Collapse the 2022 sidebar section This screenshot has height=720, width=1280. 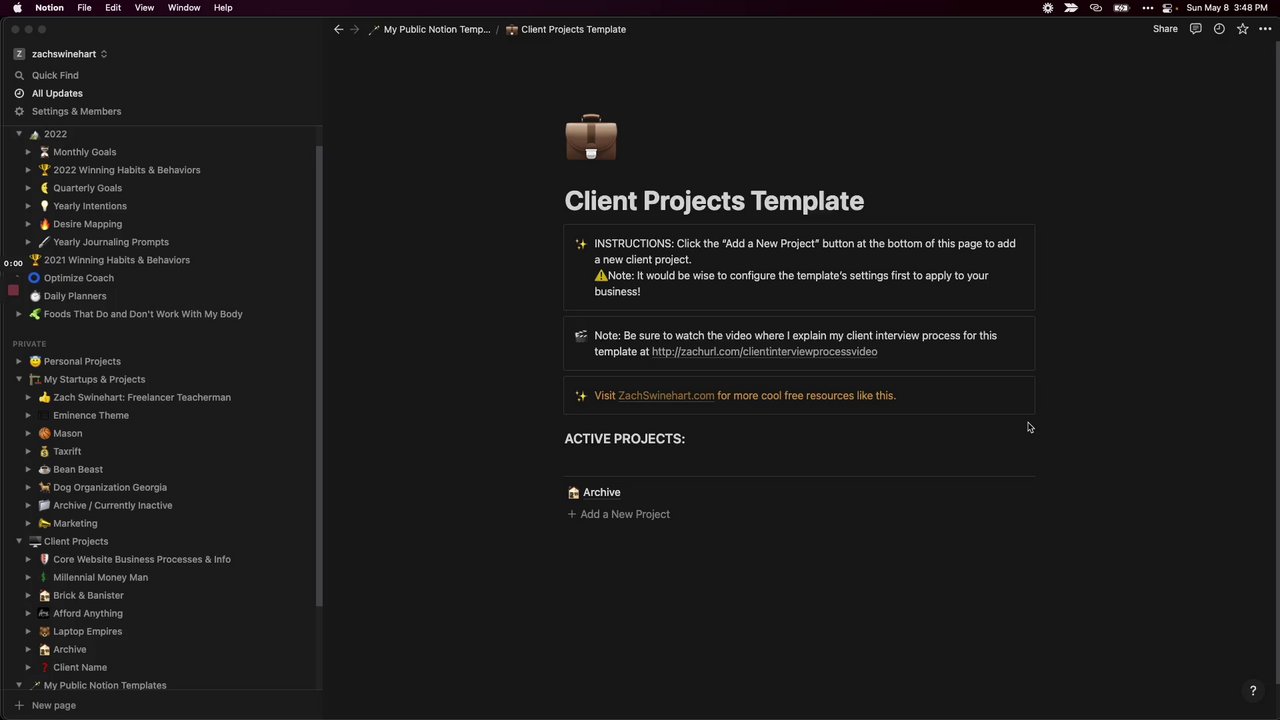coord(19,134)
